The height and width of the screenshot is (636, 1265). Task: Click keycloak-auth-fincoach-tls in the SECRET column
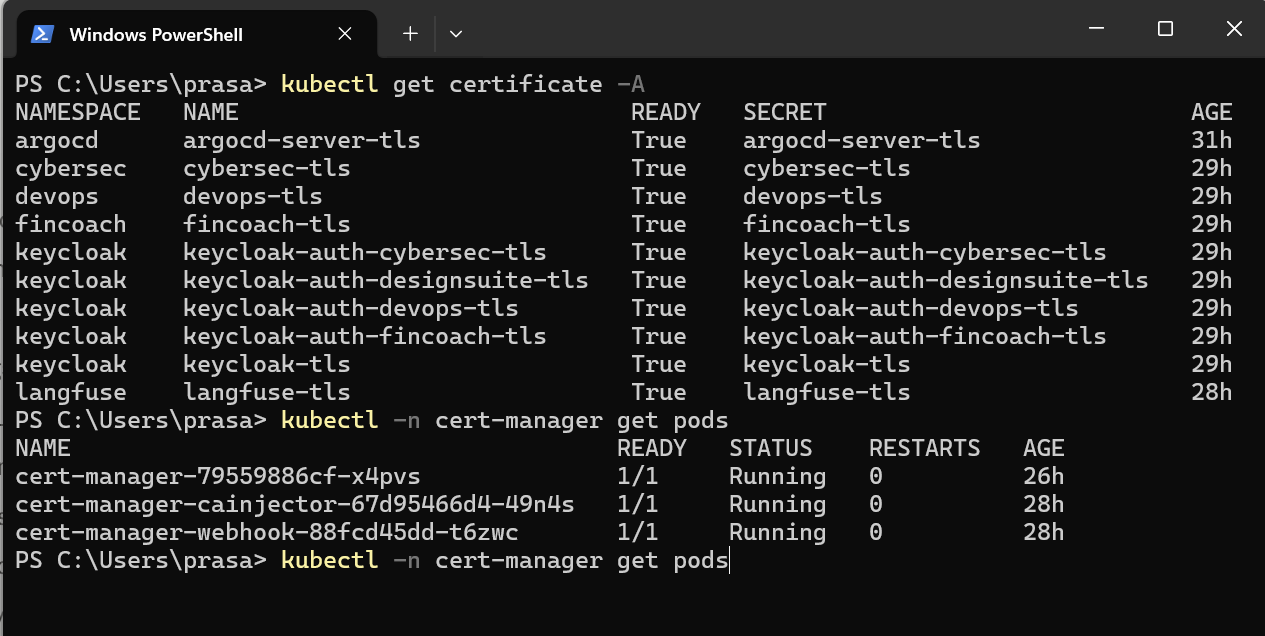click(x=925, y=336)
